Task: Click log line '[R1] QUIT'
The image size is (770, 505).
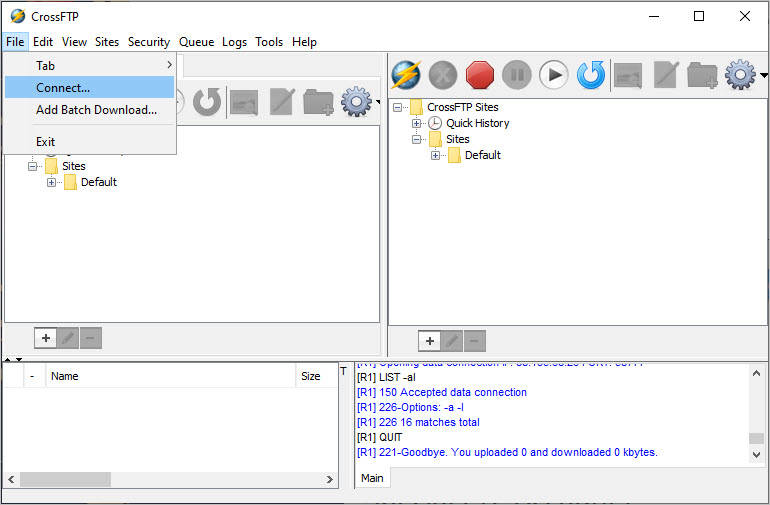Action: [x=379, y=437]
